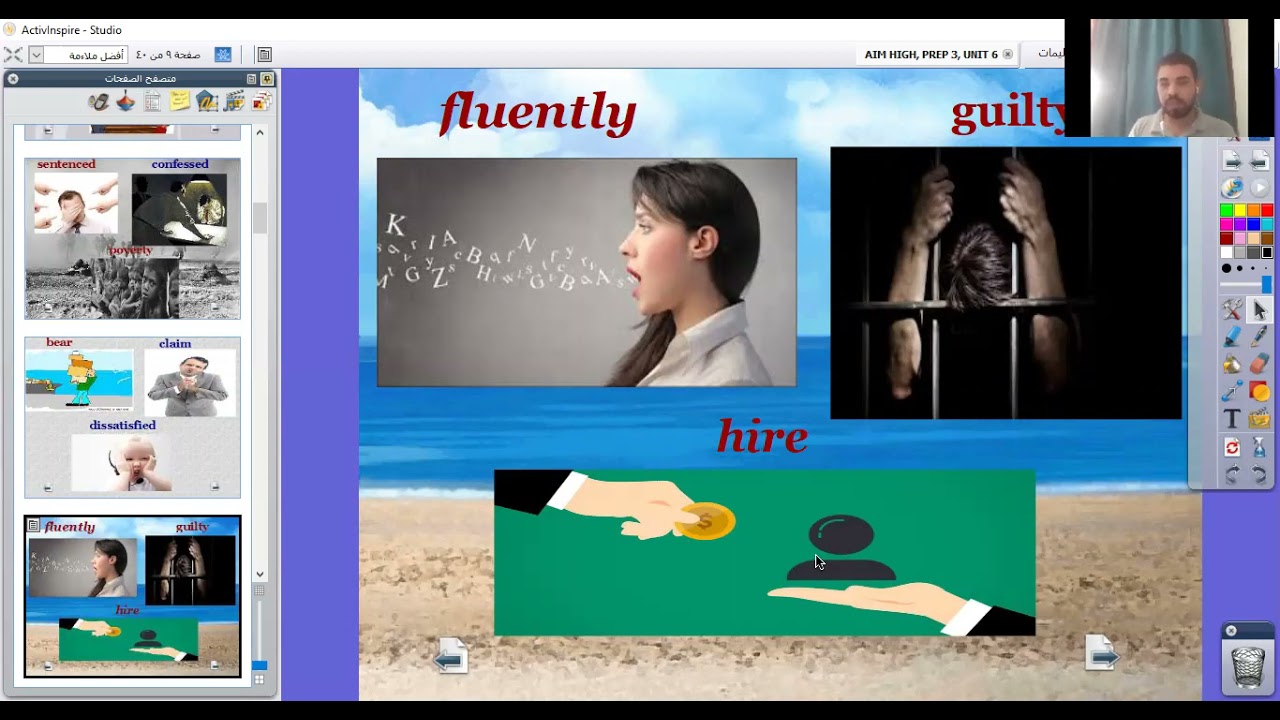Click the full-screen arrows icon
Screen dimensions: 1280x720
pos(13,54)
